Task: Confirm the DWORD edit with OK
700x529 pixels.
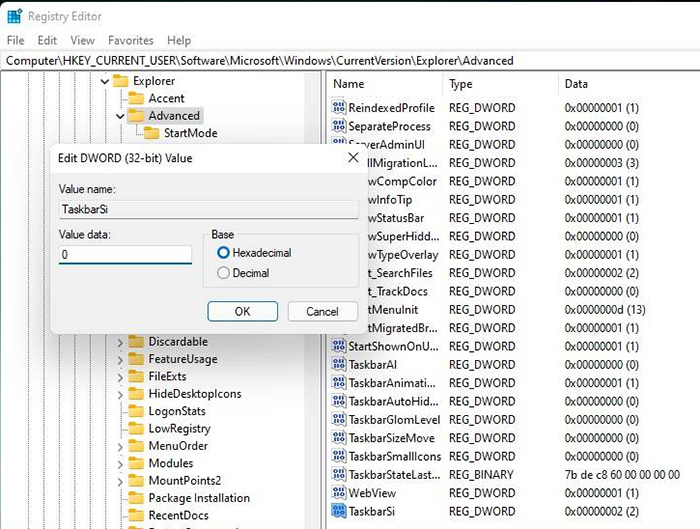Action: (242, 311)
